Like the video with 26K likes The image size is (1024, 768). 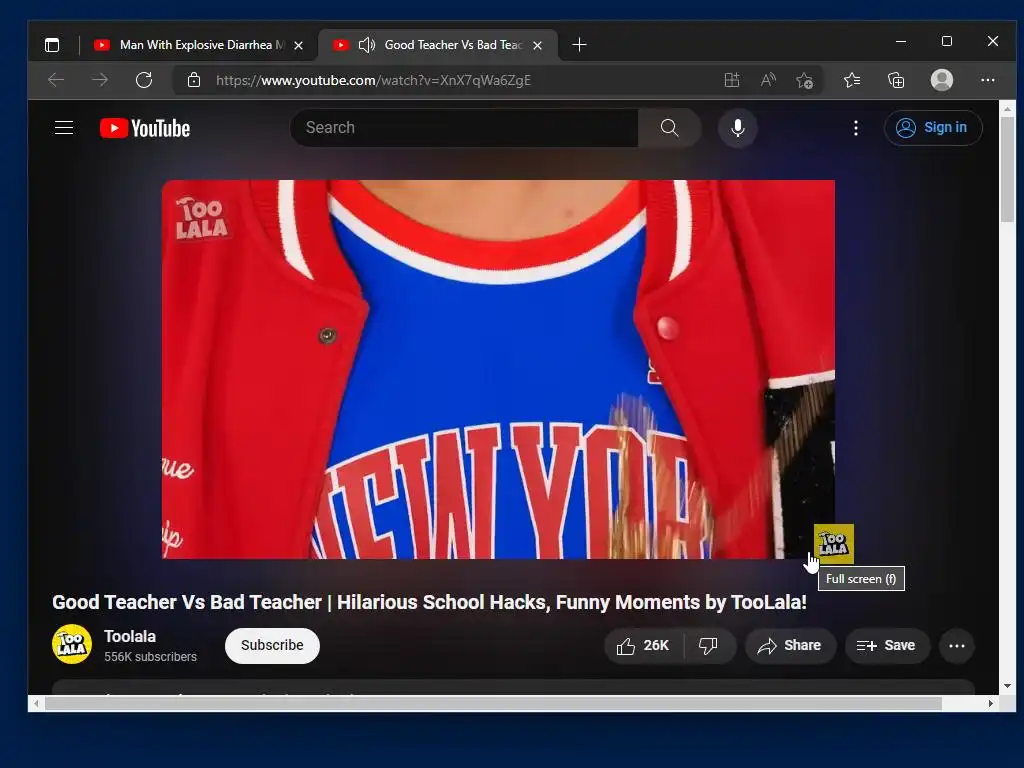pos(643,646)
